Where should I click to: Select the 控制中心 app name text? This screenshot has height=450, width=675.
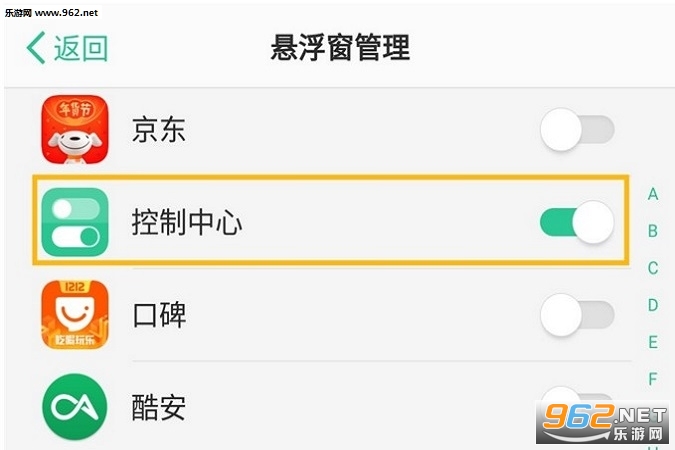[187, 222]
